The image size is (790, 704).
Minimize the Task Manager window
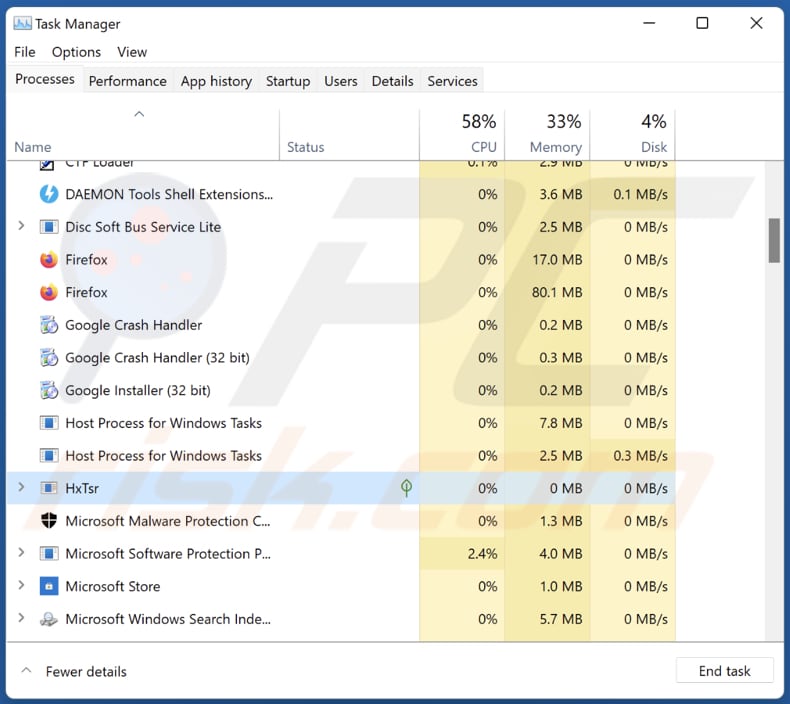click(x=649, y=23)
